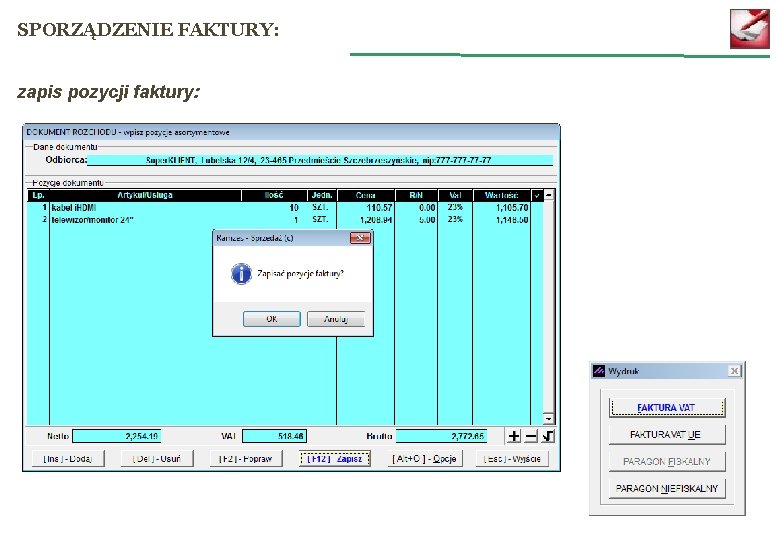
Task: Select PARAGON FISKALNY in Wydruk window
Action: click(667, 461)
